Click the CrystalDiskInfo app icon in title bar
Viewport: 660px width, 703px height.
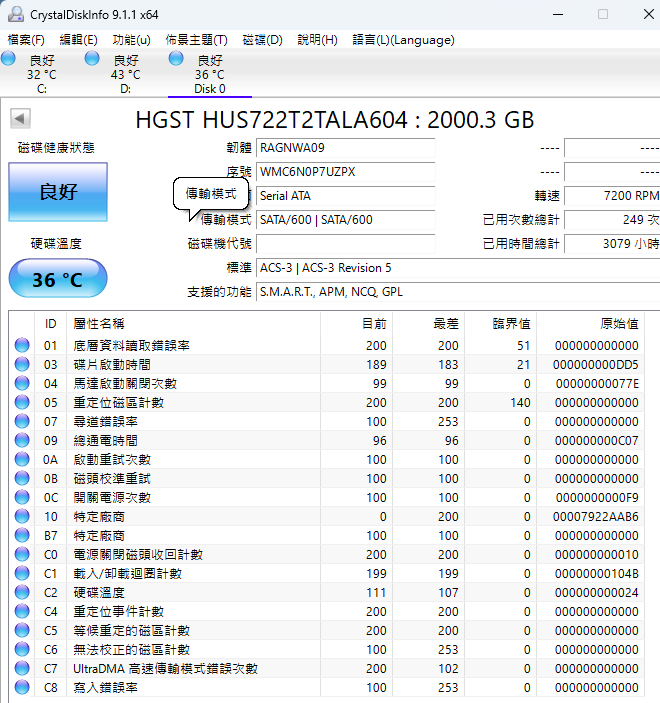(16, 14)
